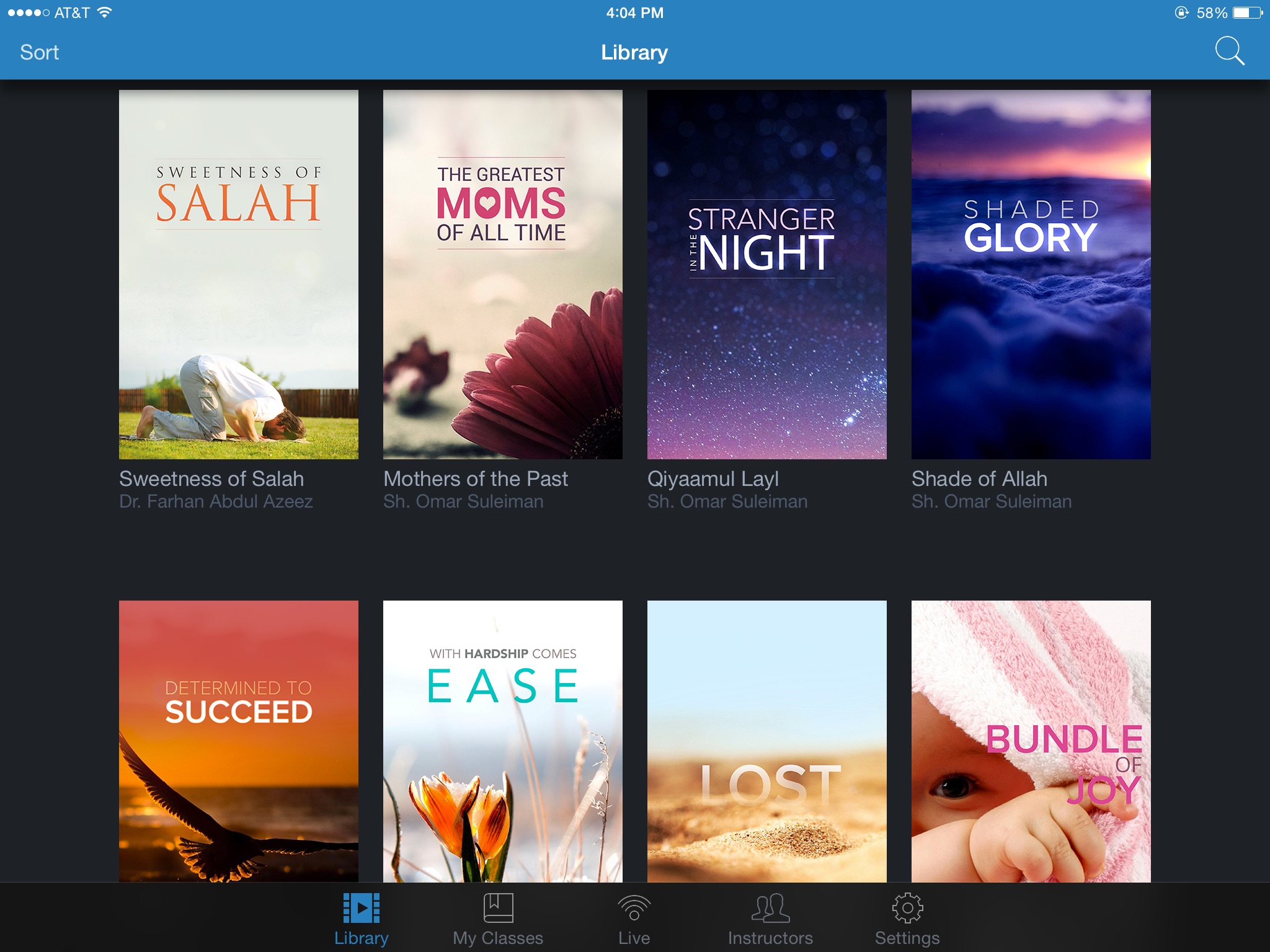Image resolution: width=1270 pixels, height=952 pixels.
Task: Open the Instructors people icon
Action: [x=770, y=909]
